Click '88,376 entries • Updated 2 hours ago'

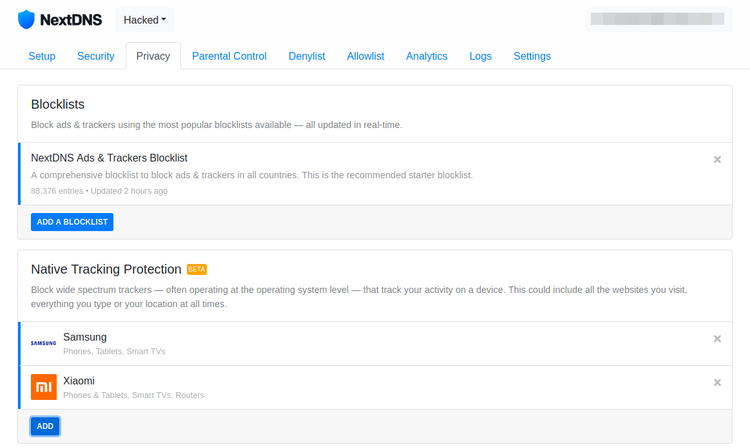(x=99, y=191)
